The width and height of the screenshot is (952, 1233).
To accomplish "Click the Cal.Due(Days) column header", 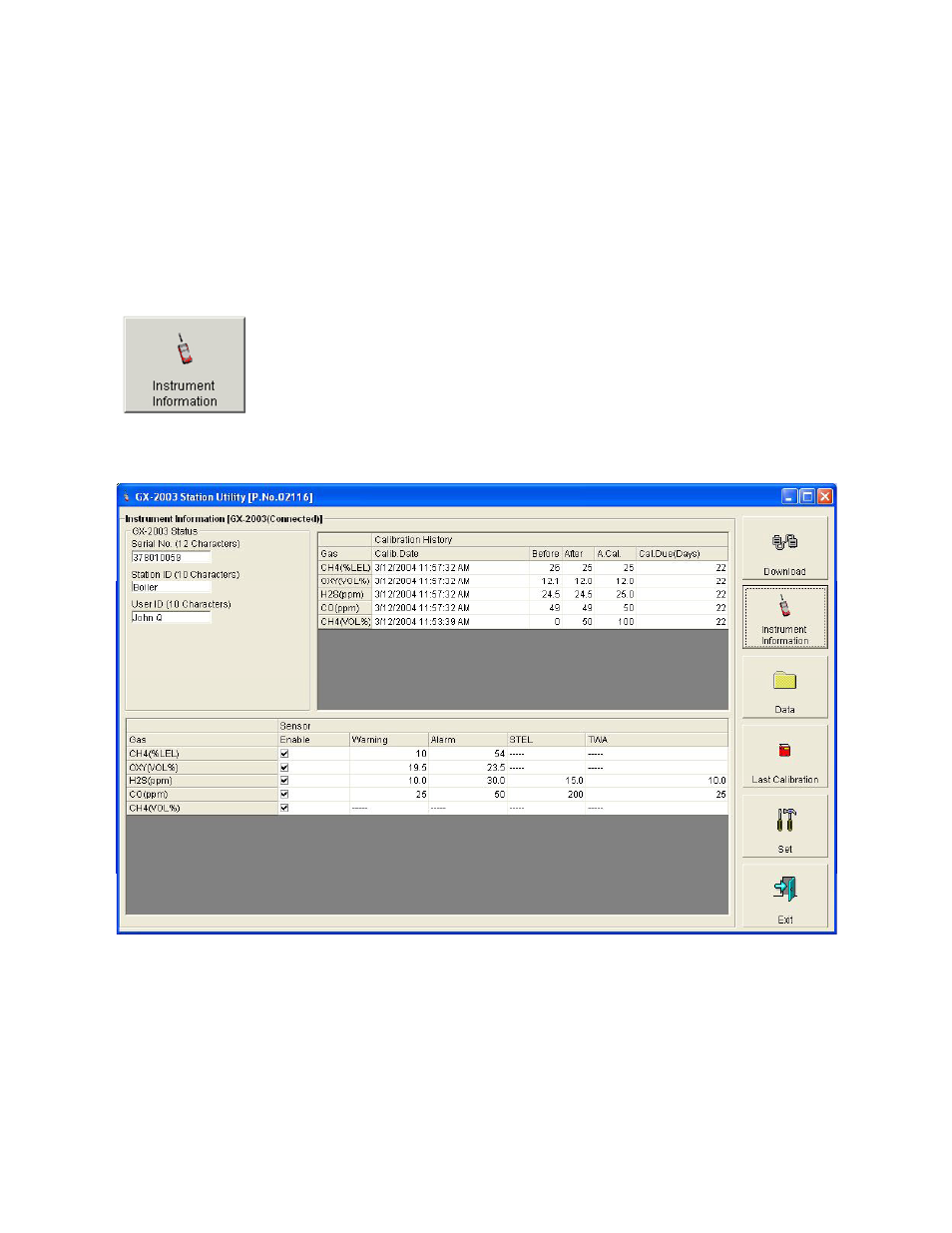I will pos(683,553).
